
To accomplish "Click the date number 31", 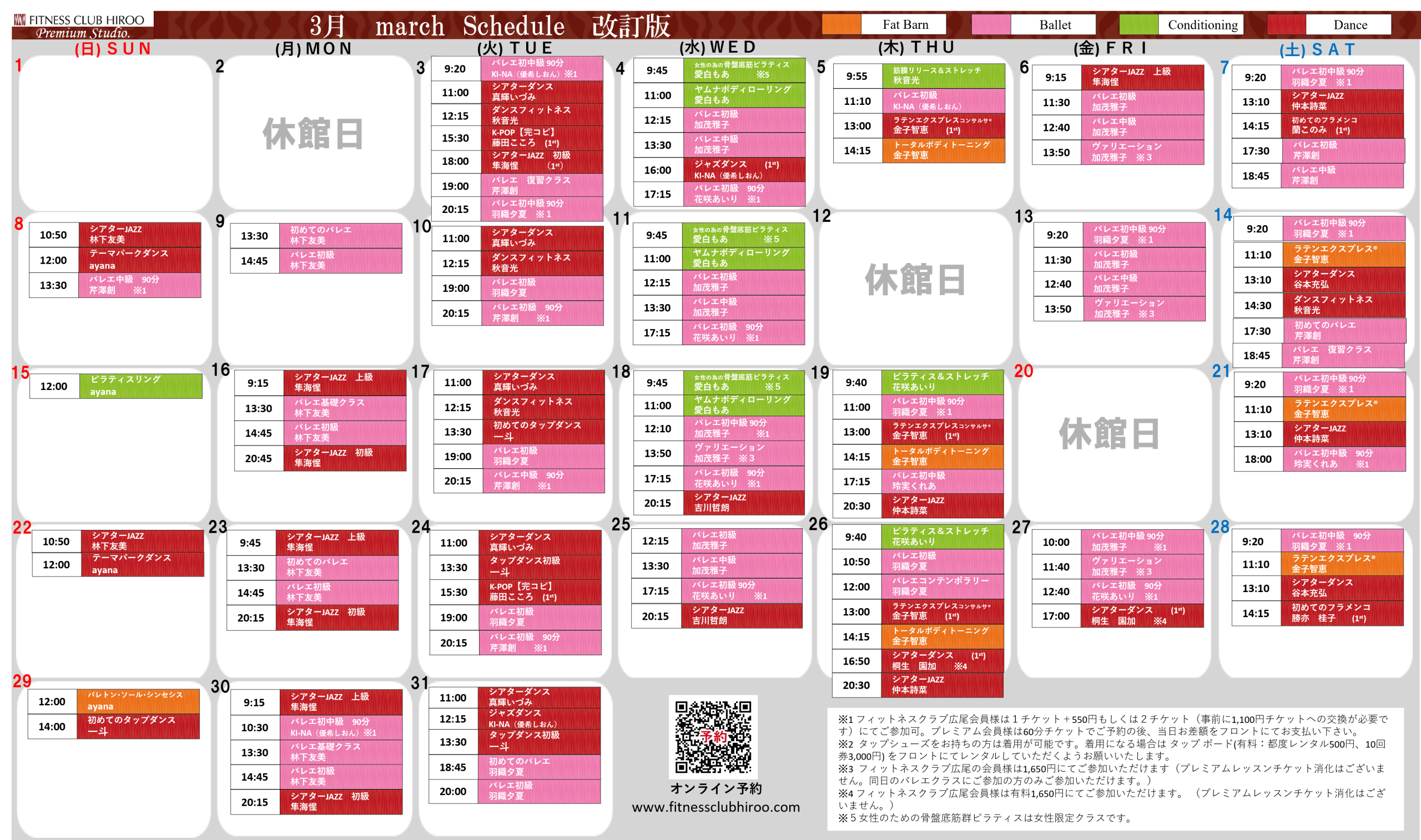I will [x=420, y=683].
